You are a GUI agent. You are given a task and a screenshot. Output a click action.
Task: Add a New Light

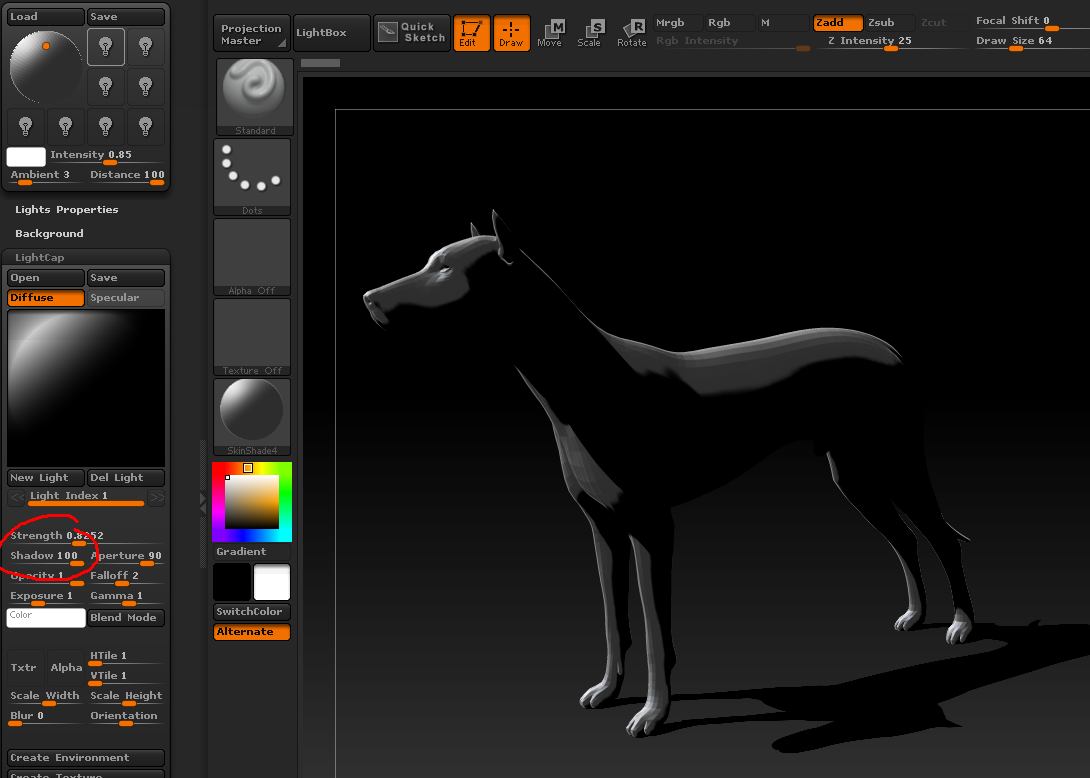(46, 478)
